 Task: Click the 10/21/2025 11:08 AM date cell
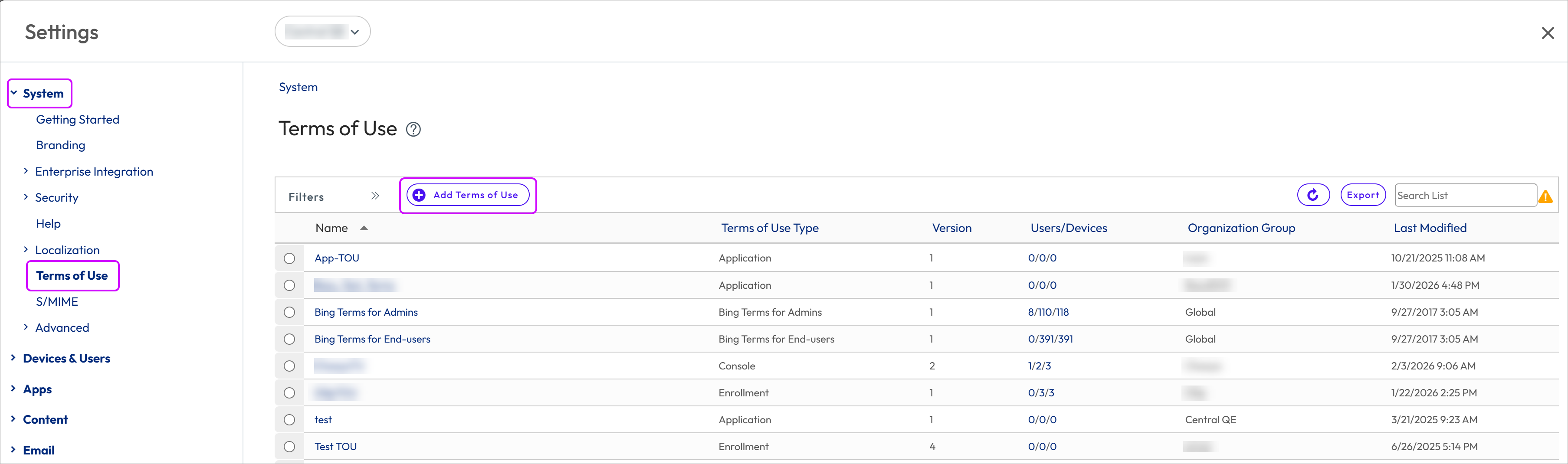tap(1437, 258)
